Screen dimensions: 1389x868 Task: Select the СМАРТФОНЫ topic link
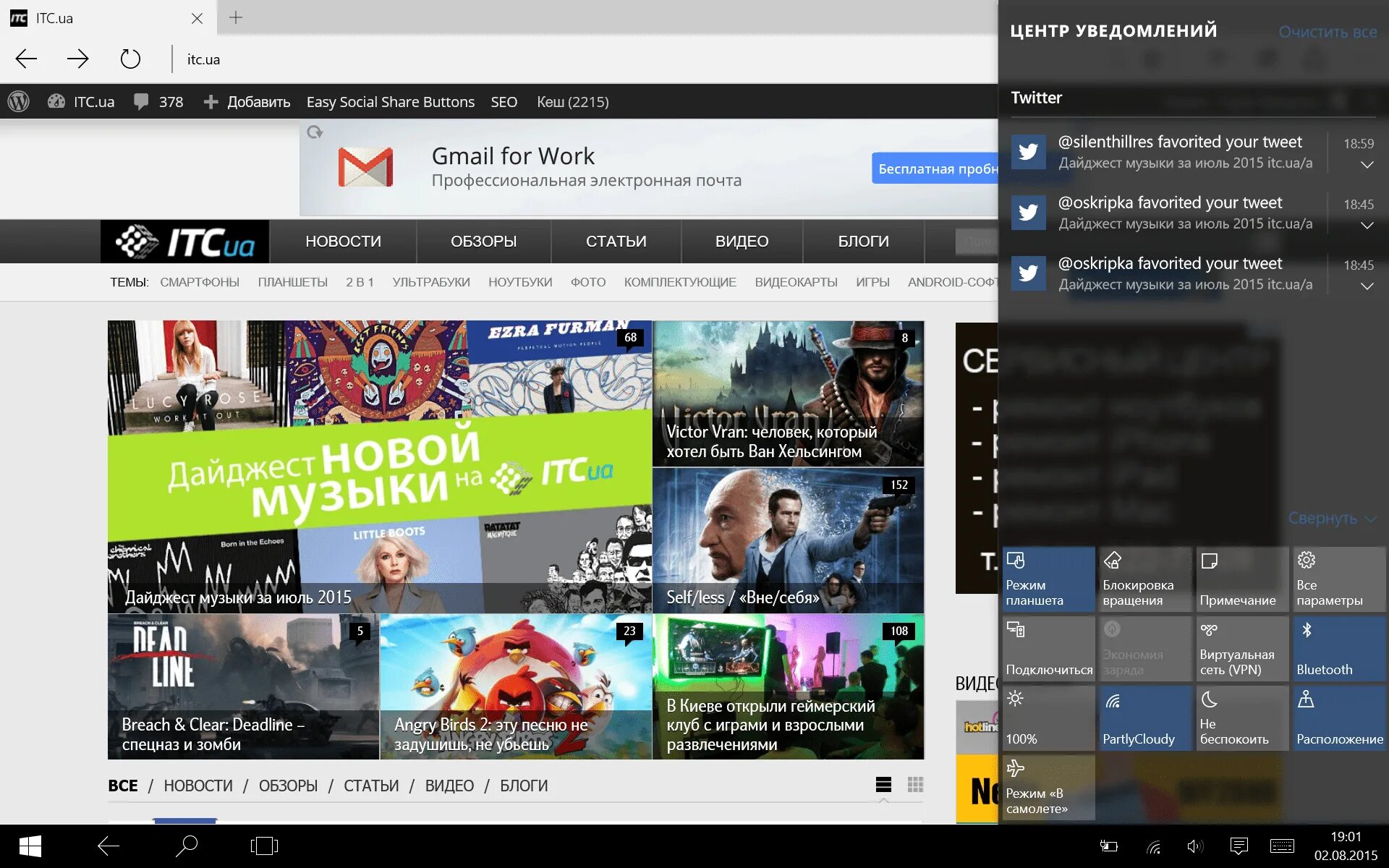200,282
